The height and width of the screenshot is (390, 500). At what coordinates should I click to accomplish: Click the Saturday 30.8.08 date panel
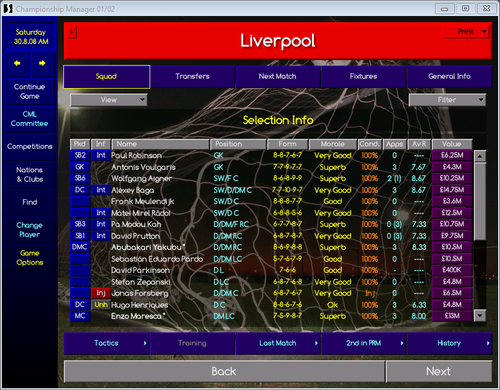[x=31, y=37]
